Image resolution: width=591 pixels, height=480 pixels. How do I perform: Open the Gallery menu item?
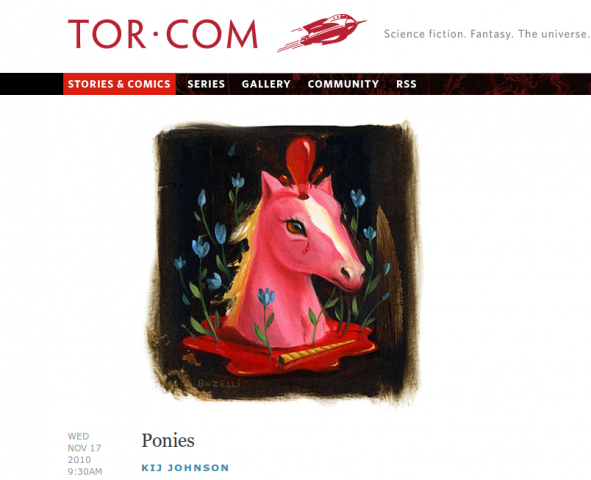pyautogui.click(x=266, y=84)
